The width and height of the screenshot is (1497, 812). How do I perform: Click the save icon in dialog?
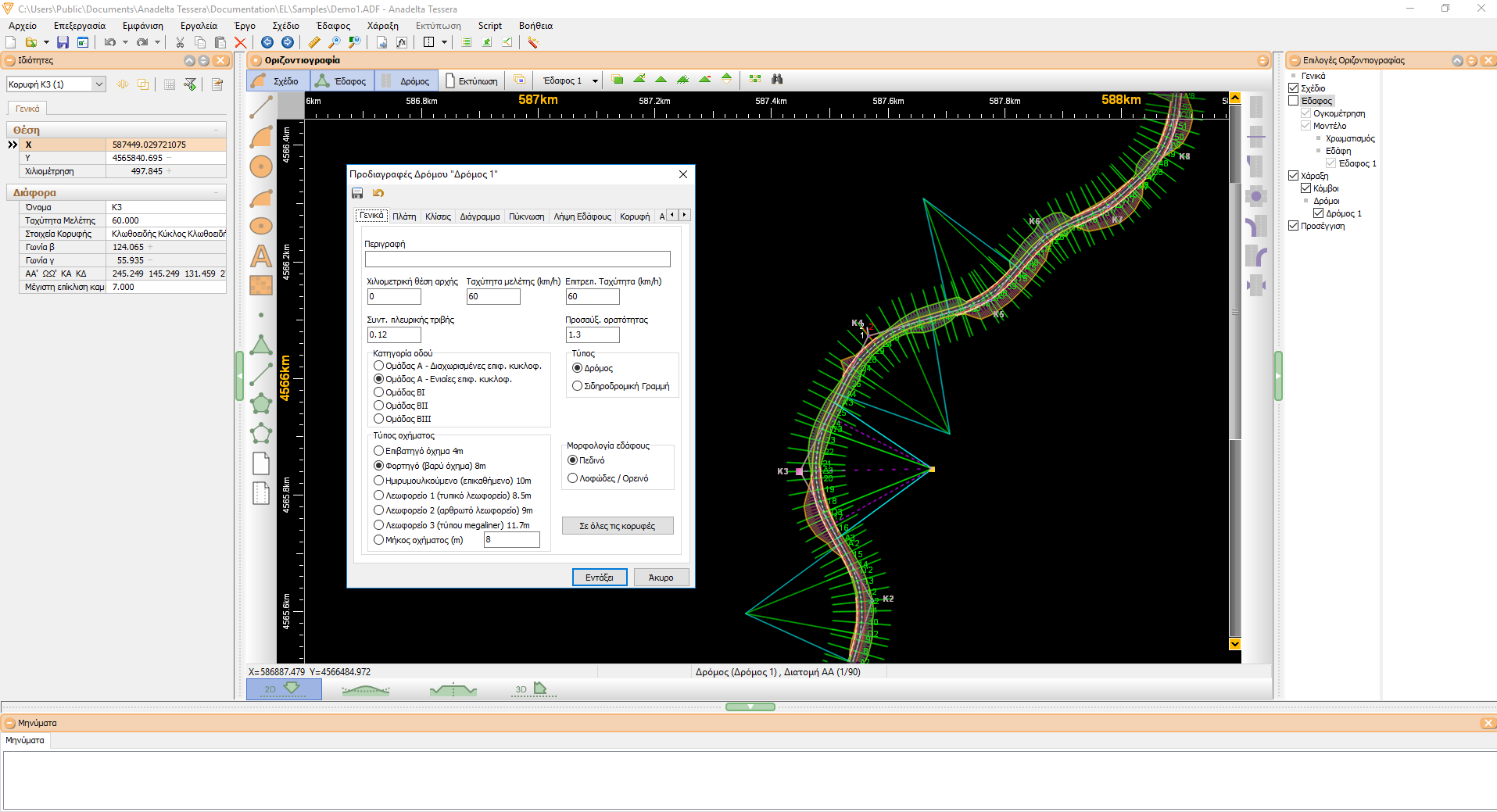click(357, 193)
